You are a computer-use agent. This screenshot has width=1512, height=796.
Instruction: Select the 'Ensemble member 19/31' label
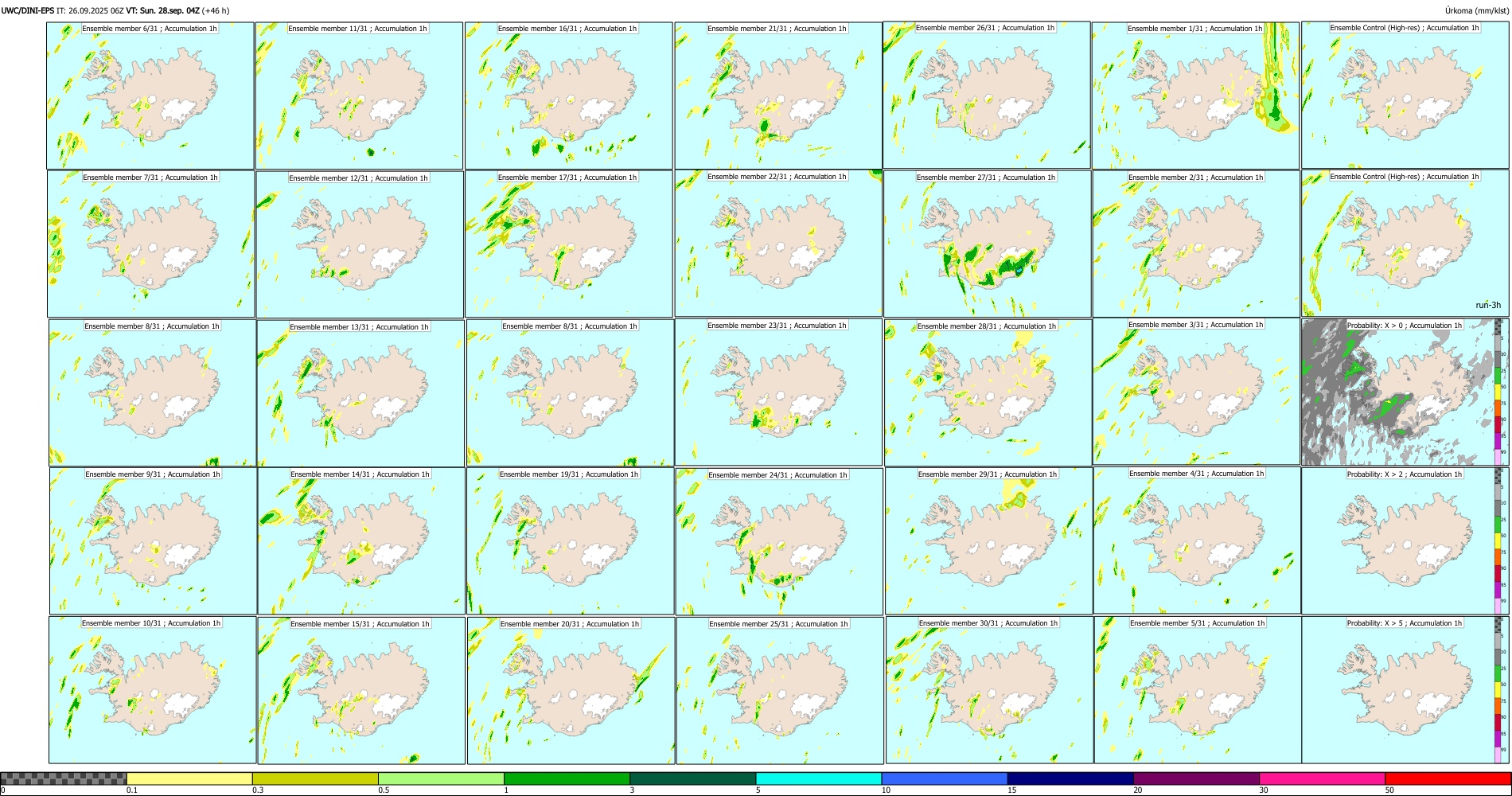569,474
